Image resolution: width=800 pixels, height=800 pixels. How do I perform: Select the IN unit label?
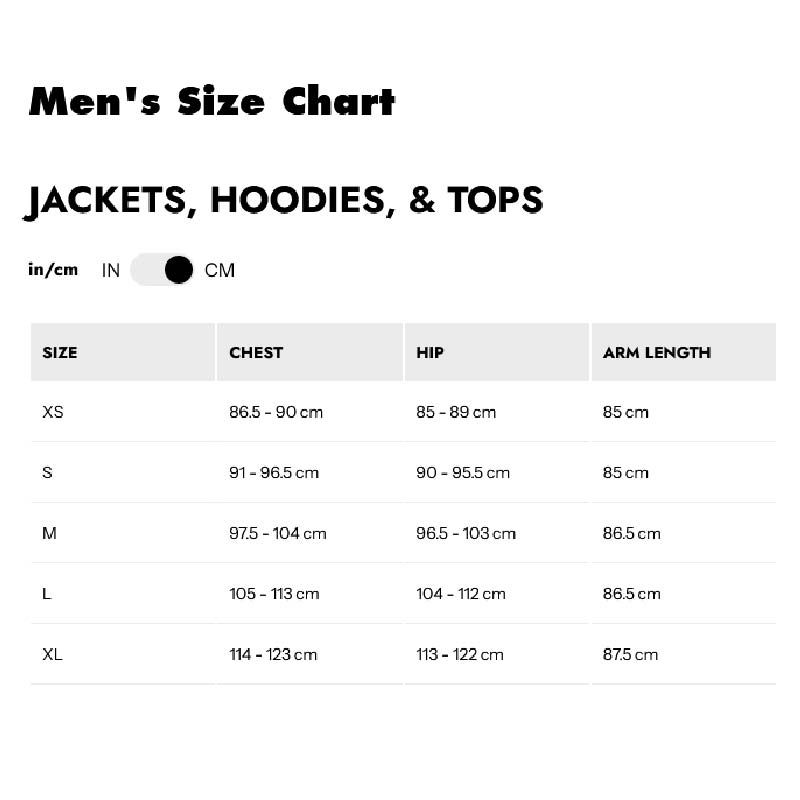(110, 270)
